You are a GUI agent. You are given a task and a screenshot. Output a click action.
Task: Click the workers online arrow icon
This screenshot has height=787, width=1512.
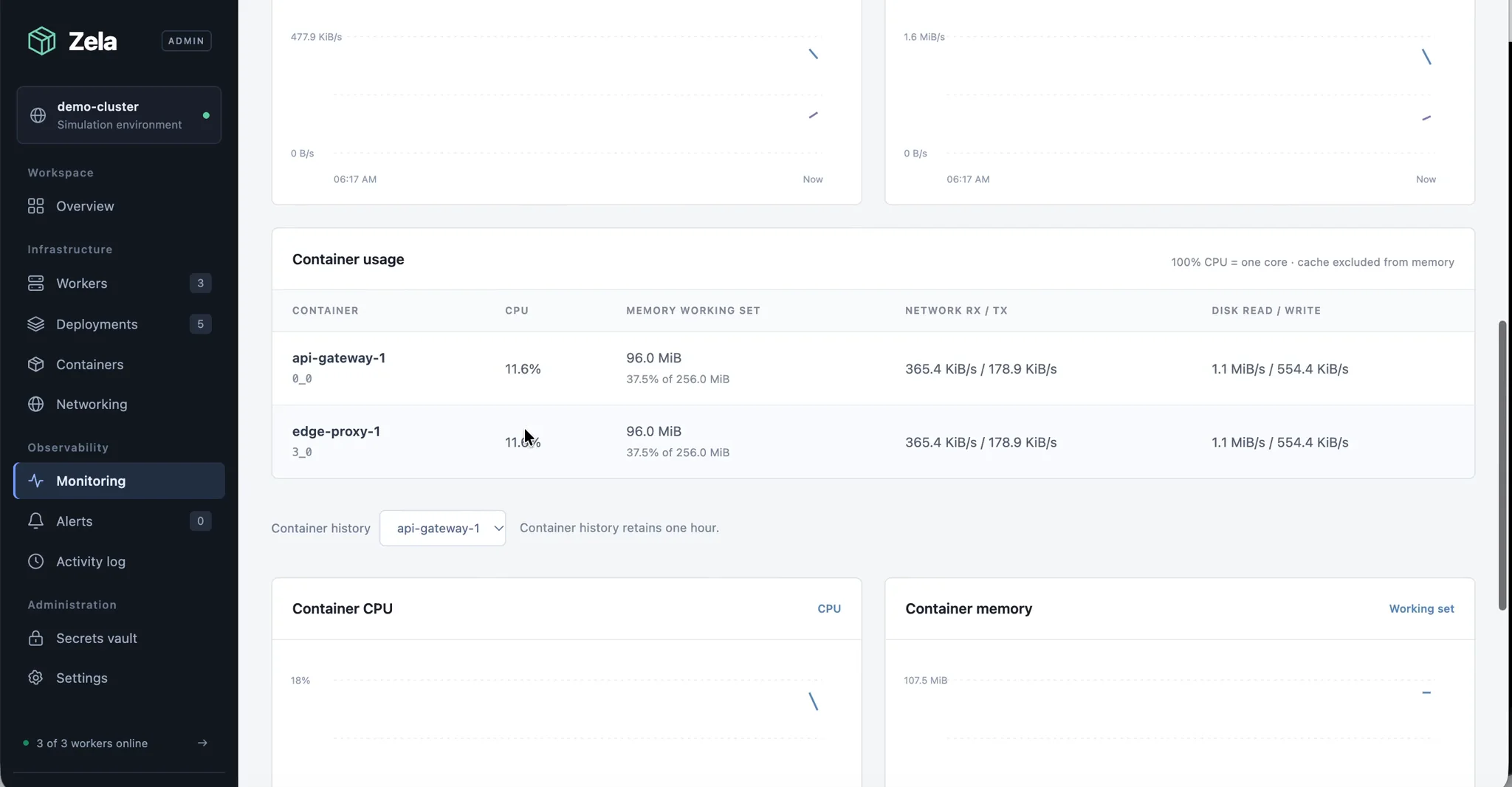point(202,743)
